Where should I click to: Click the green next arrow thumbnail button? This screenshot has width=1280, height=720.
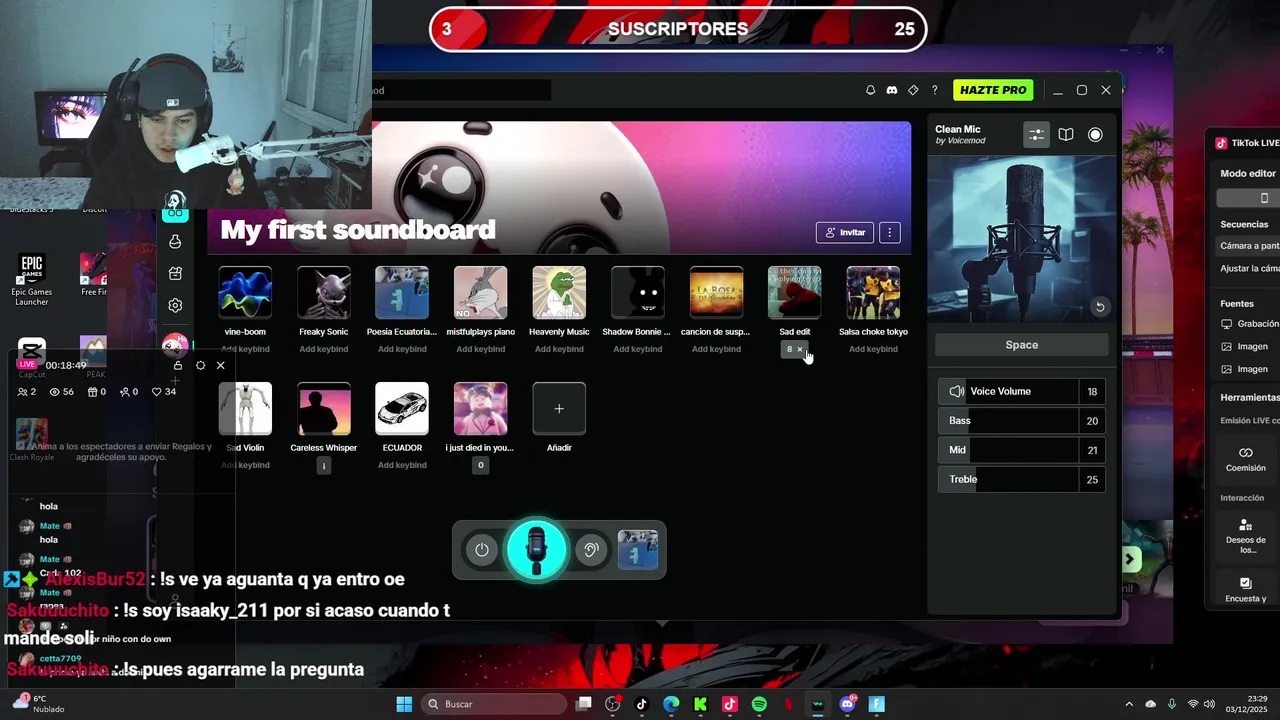1130,559
